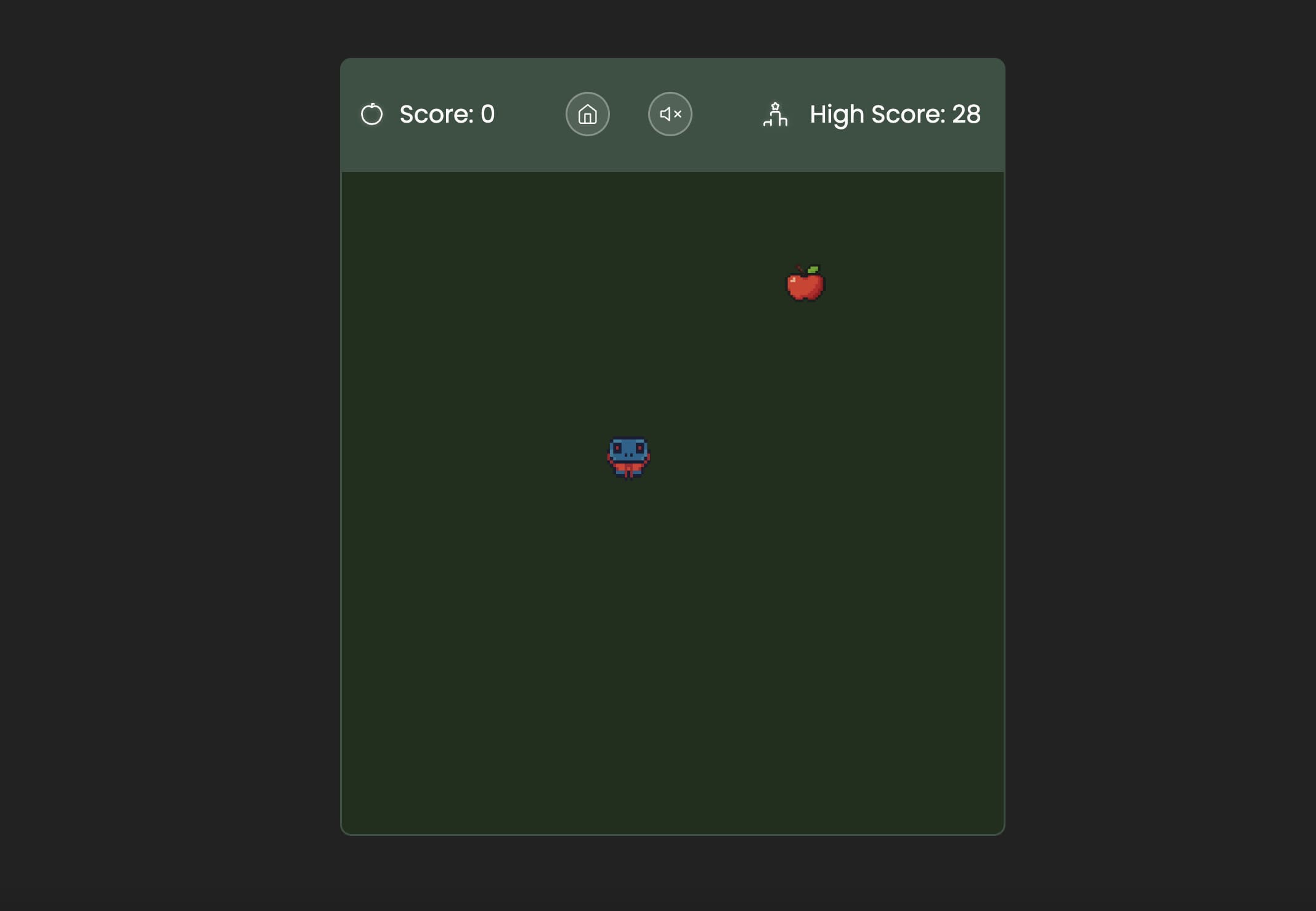Click the home button to return to menu
This screenshot has width=1316, height=911.
pos(587,113)
